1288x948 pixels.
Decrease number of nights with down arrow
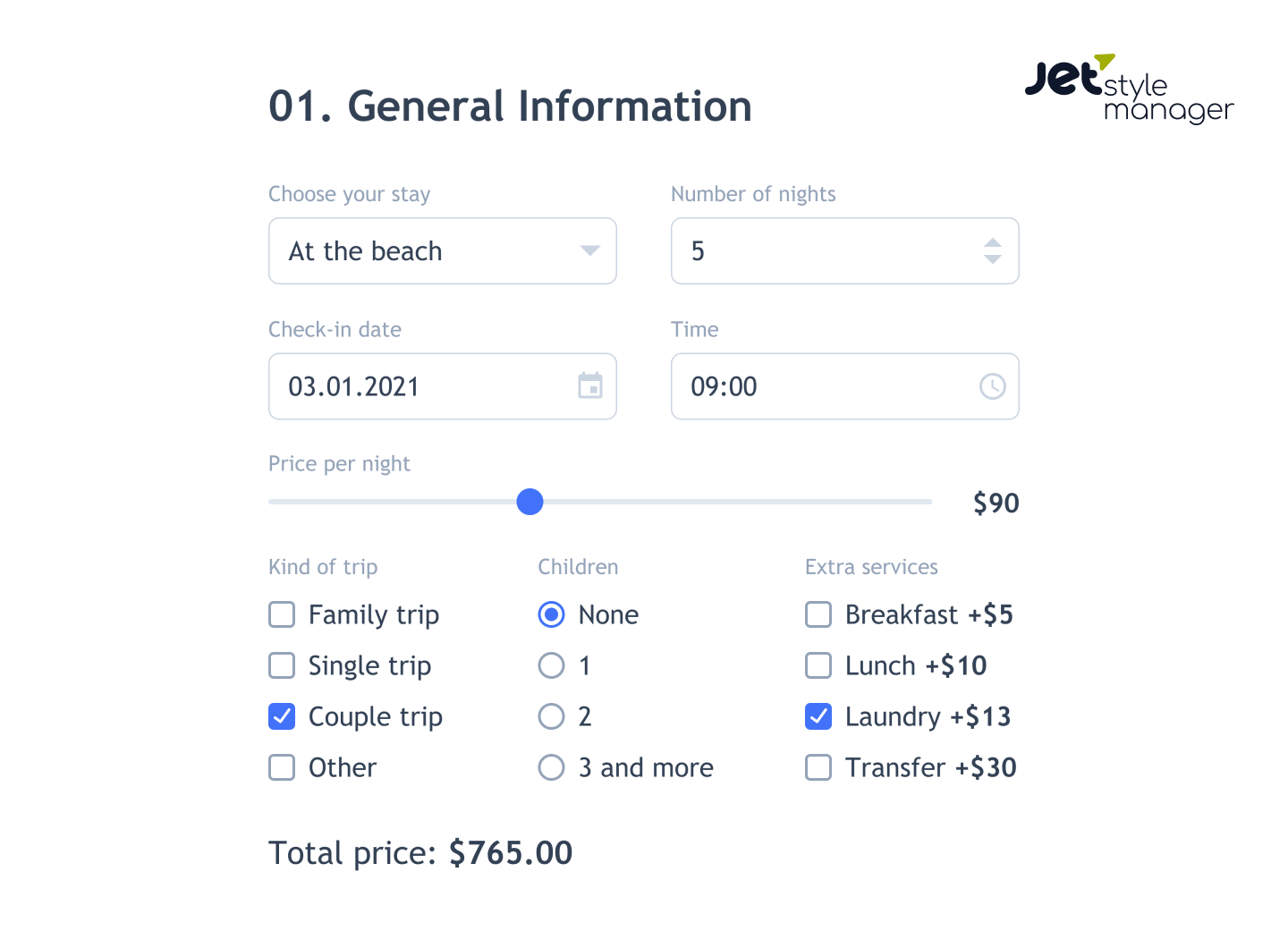coord(993,259)
